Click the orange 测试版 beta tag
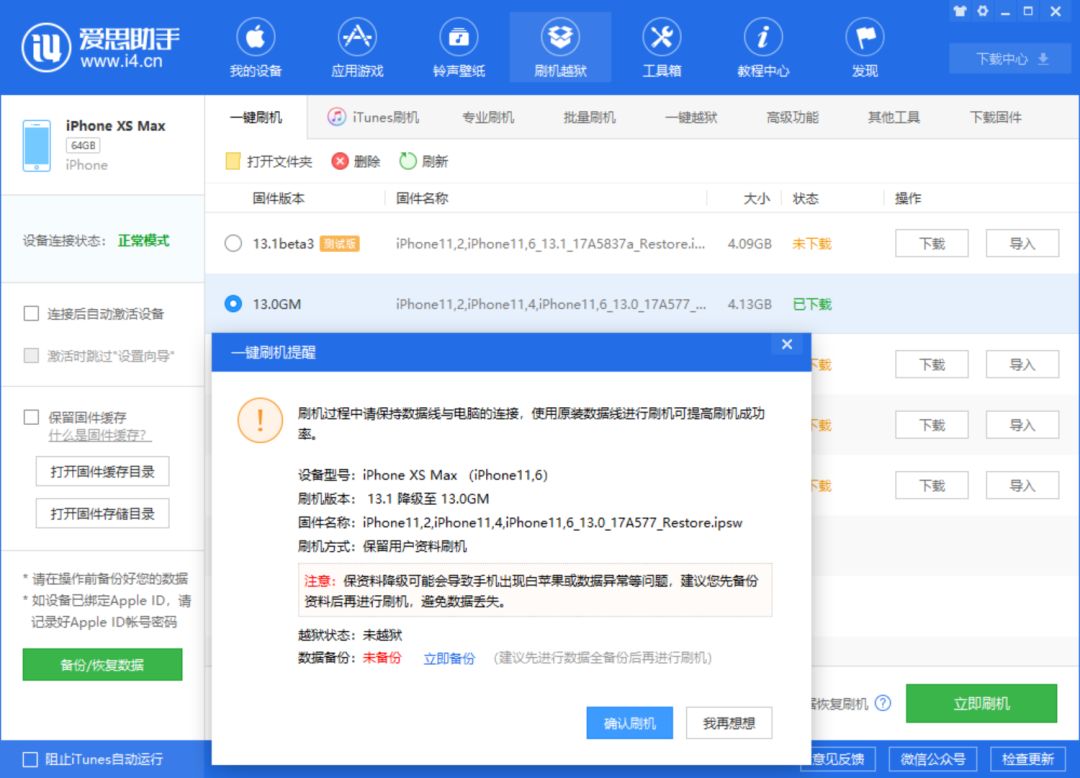 pyautogui.click(x=340, y=243)
